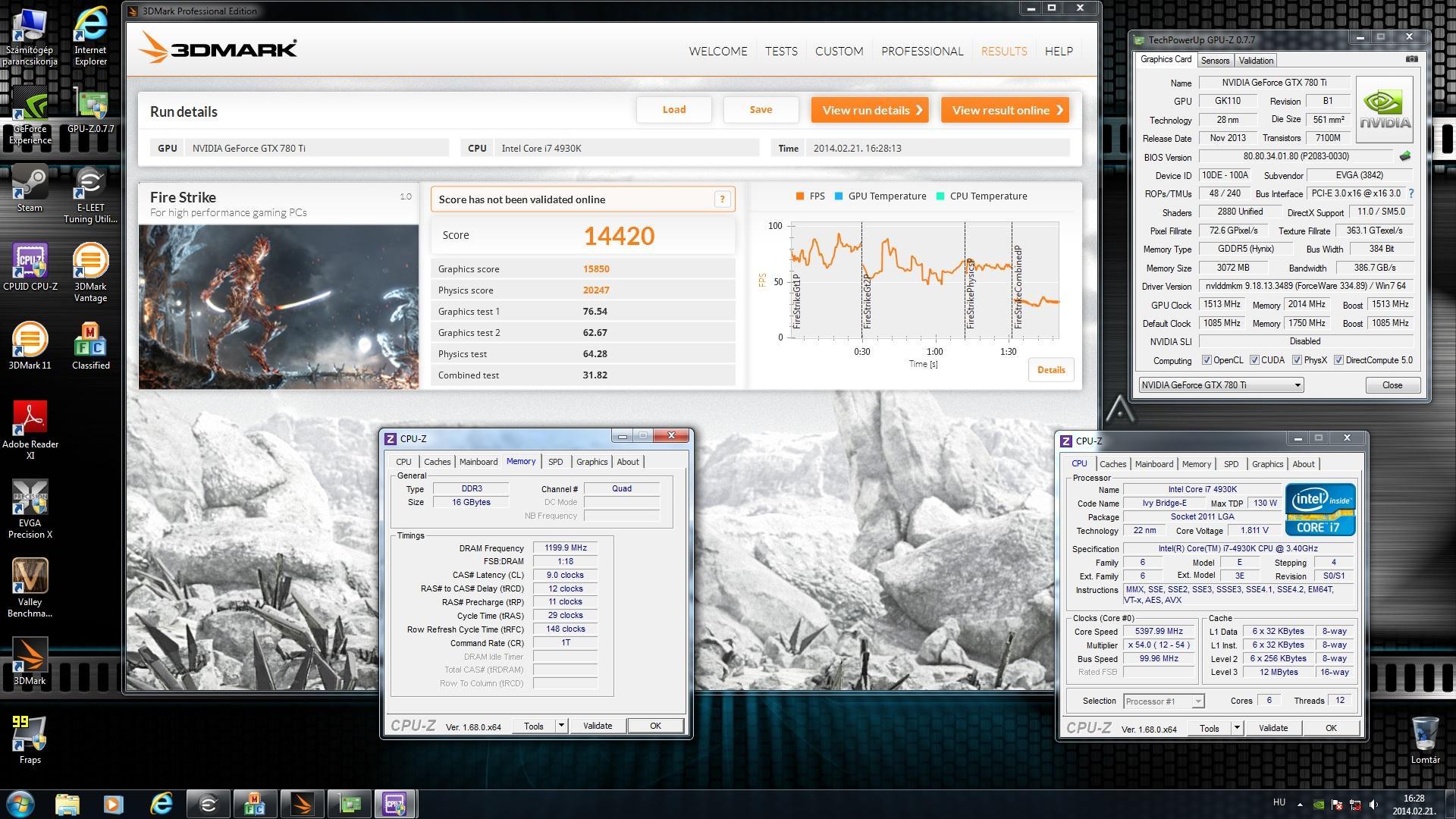Open the Tools dropdown arrow in Memory CPU-Z
Screen dimensions: 1456x819
click(561, 726)
